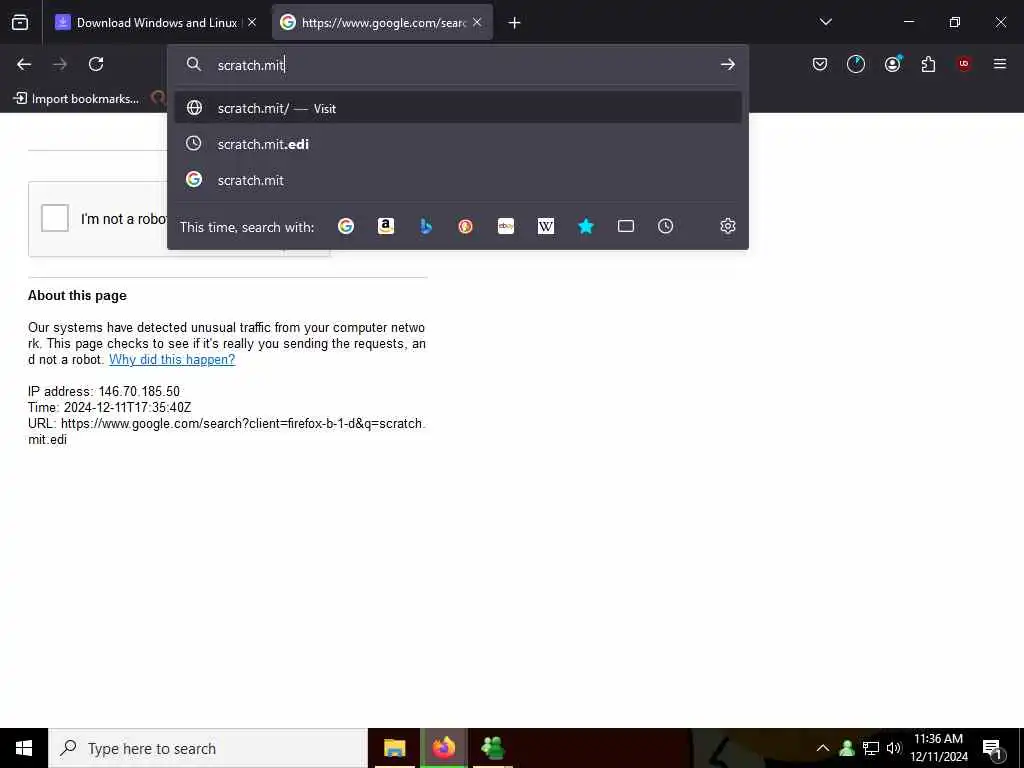Open the volume control in system tray
Viewport: 1024px width, 768px height.
894,748
